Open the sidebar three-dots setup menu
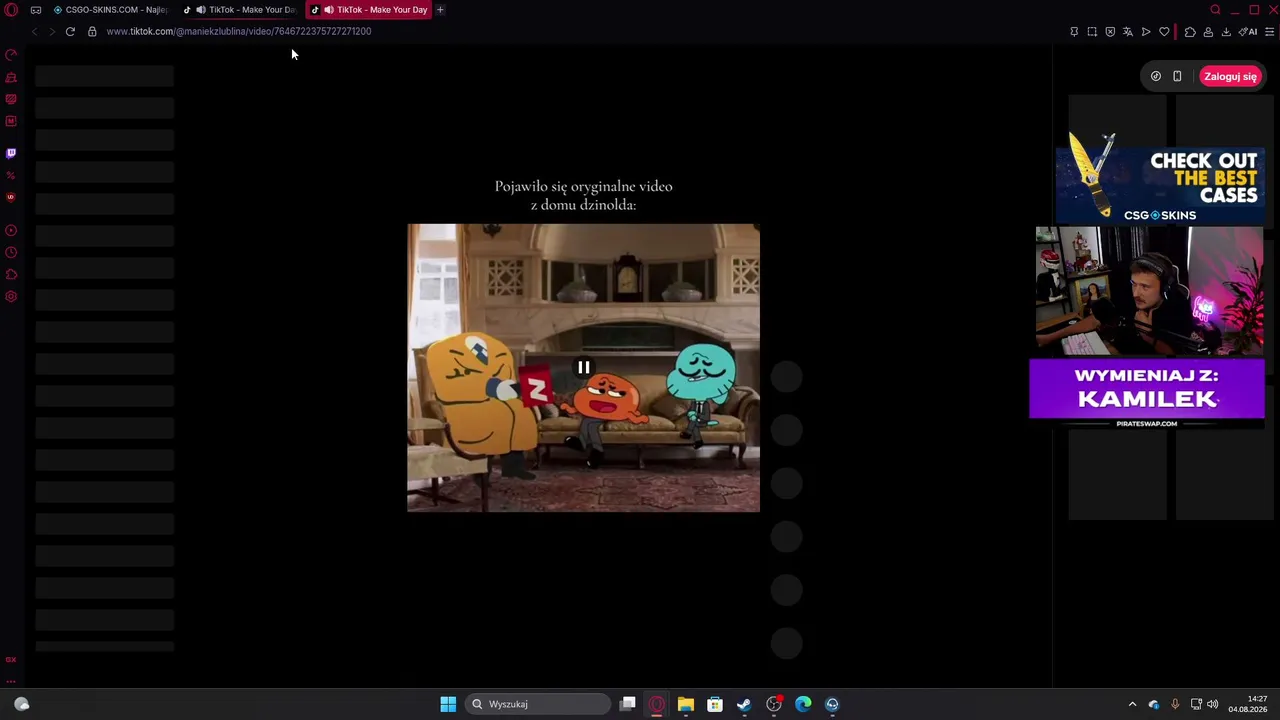 click(x=11, y=681)
